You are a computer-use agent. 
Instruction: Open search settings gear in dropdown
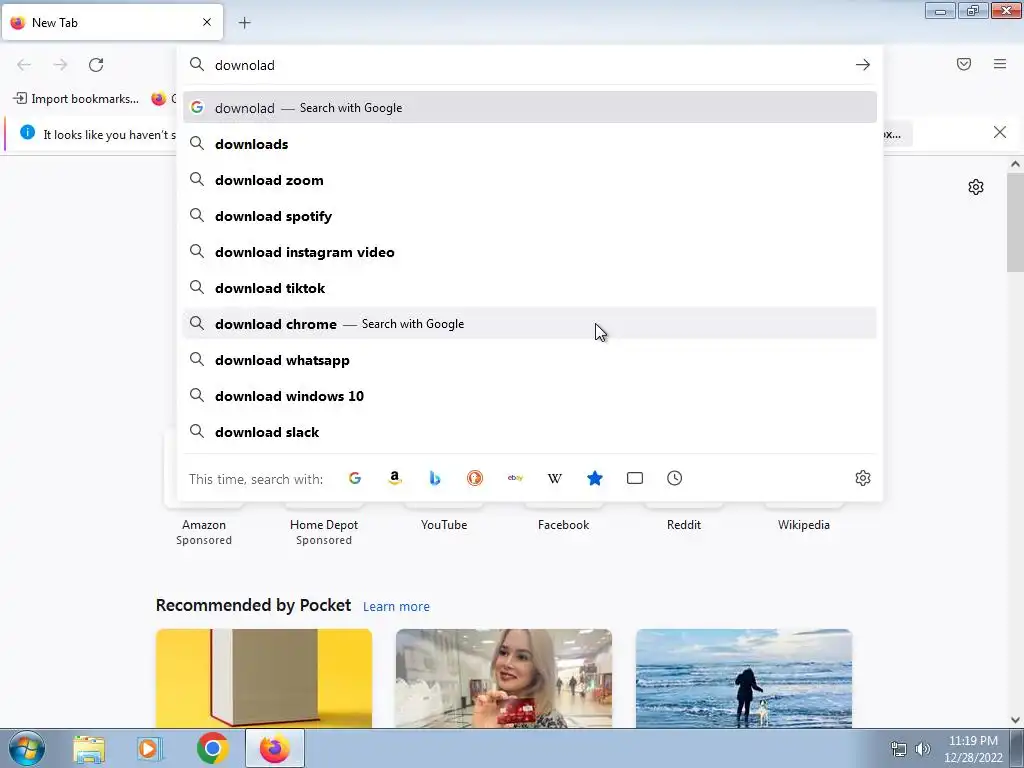click(x=863, y=478)
